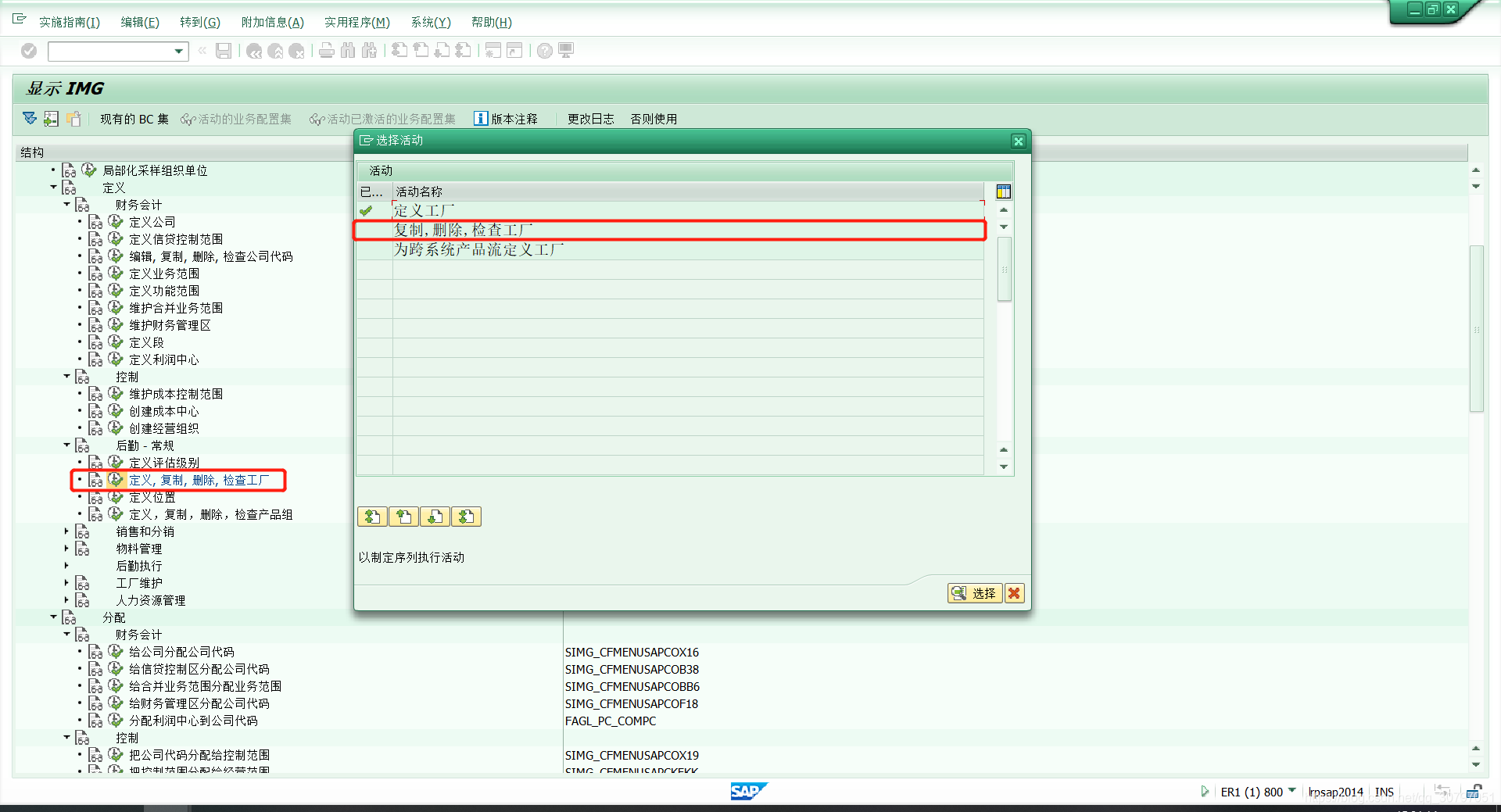Image resolution: width=1501 pixels, height=812 pixels.
Task: Click the execute icon next to 定义业务范围
Action: tap(116, 274)
